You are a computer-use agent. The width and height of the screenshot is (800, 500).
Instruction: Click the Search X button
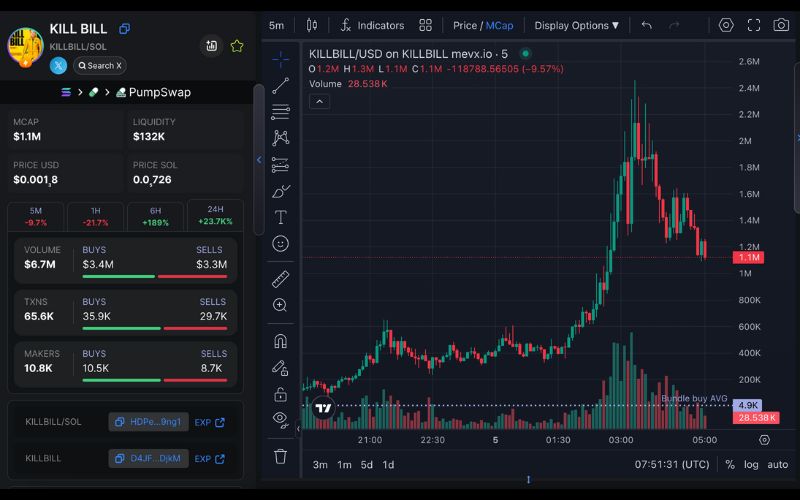(100, 65)
